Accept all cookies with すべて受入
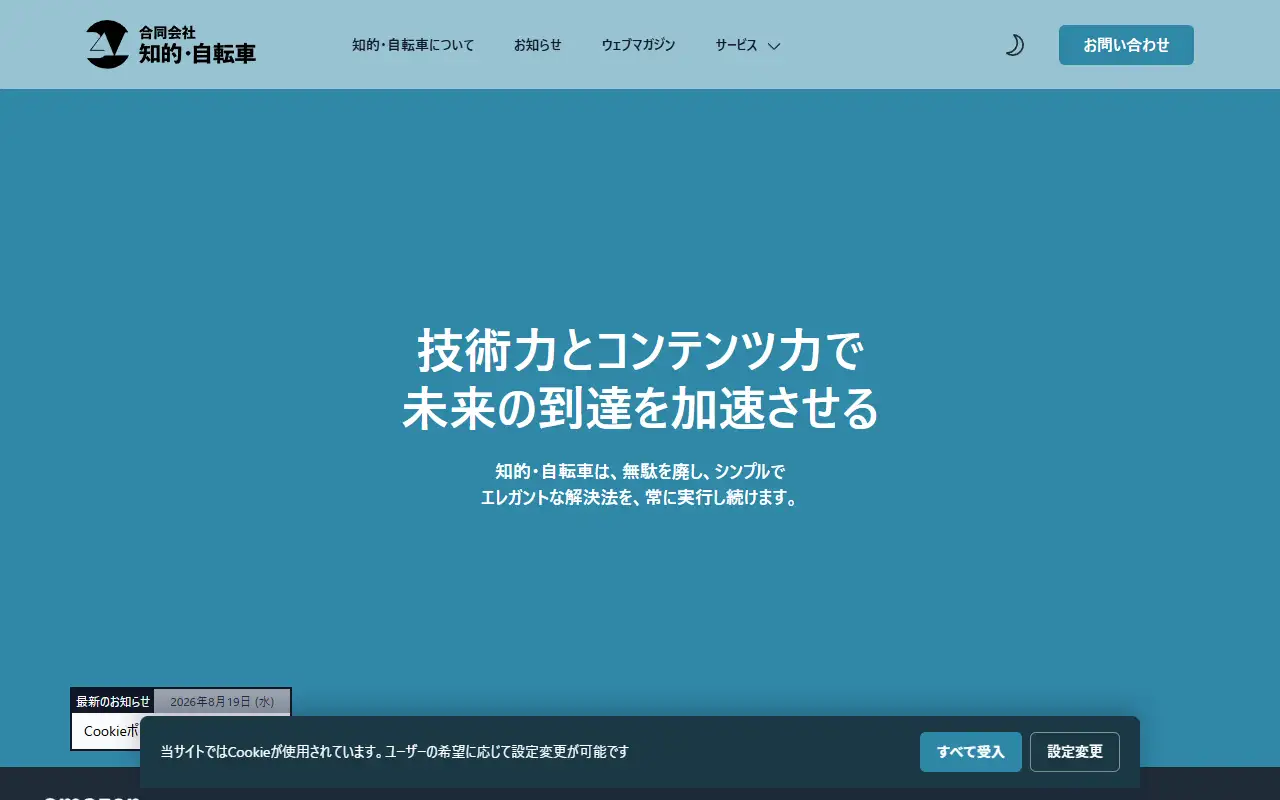1280x800 pixels. [971, 752]
